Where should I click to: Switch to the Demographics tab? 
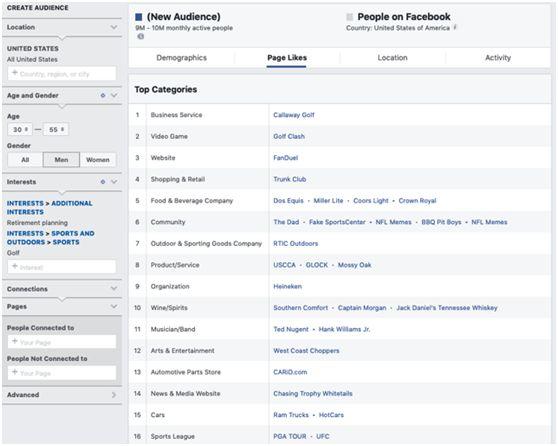(x=181, y=58)
